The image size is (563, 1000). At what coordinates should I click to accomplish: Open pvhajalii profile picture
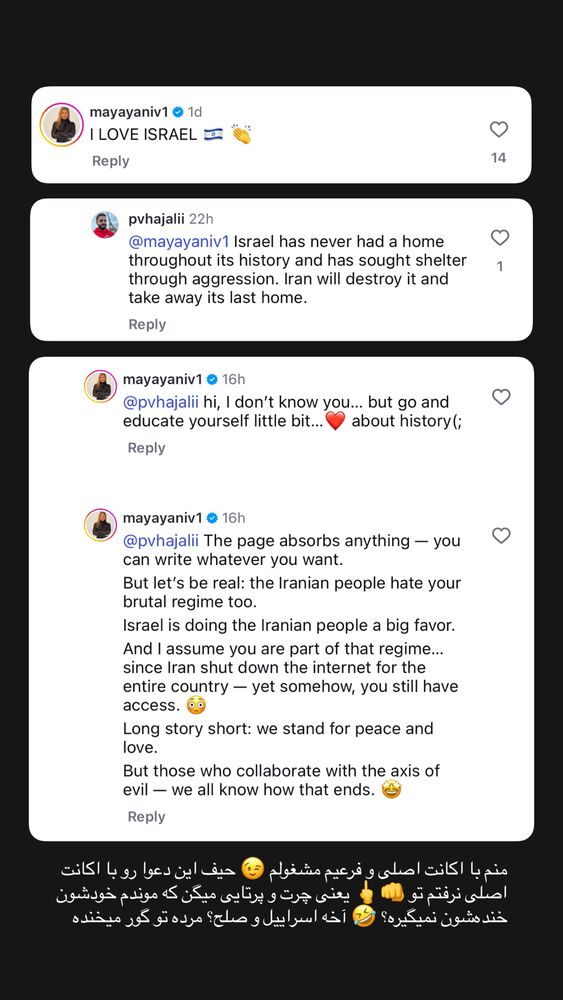coord(105,225)
